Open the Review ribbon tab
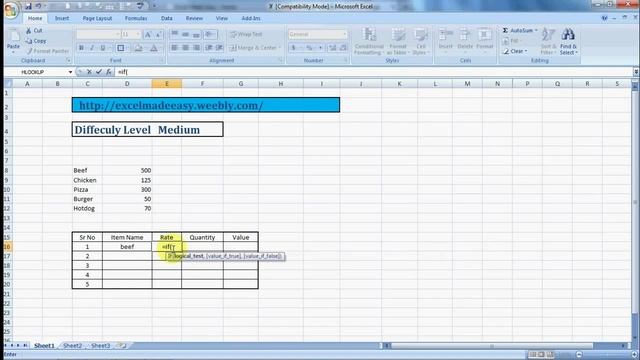The image size is (640, 360). click(x=194, y=18)
